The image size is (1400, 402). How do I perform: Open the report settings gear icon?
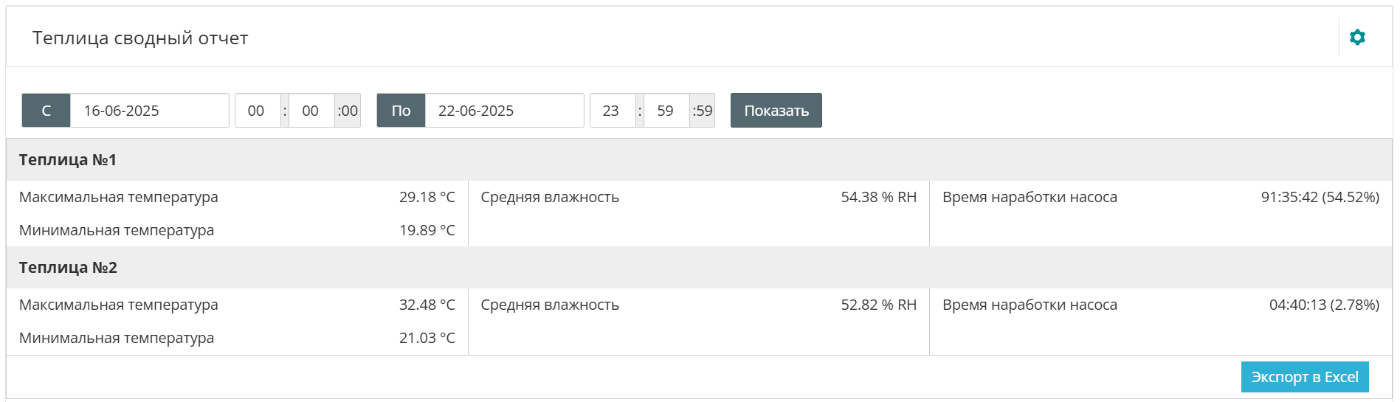[x=1357, y=37]
